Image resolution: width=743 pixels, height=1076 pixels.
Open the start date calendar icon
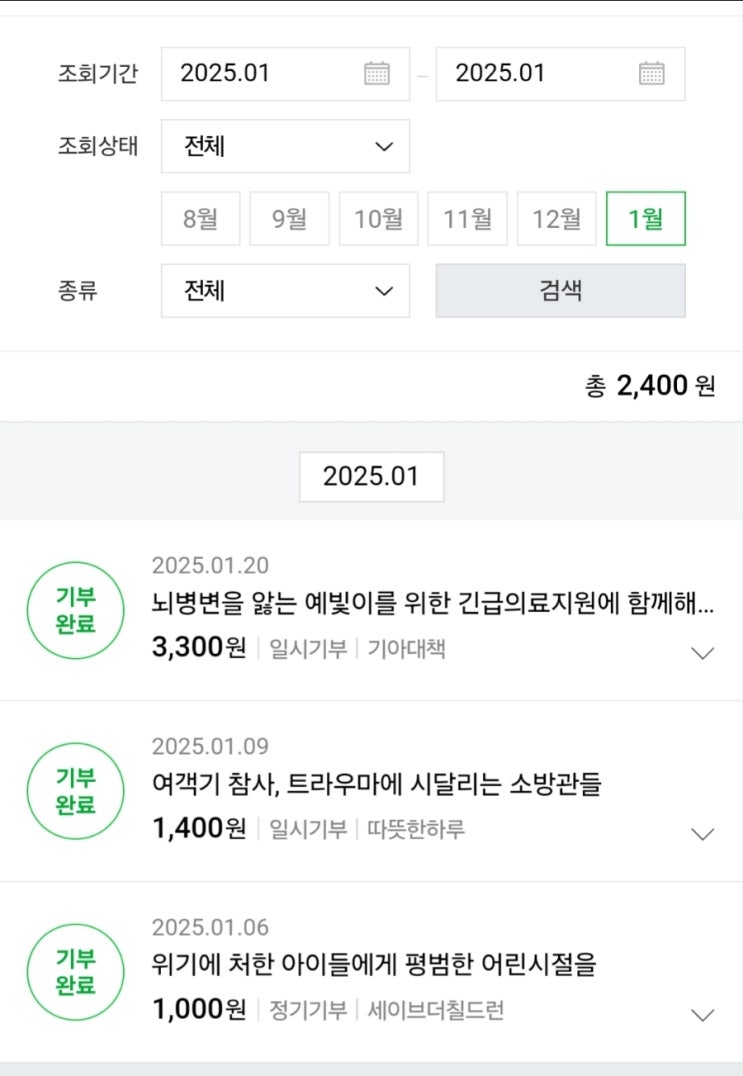coord(377,73)
